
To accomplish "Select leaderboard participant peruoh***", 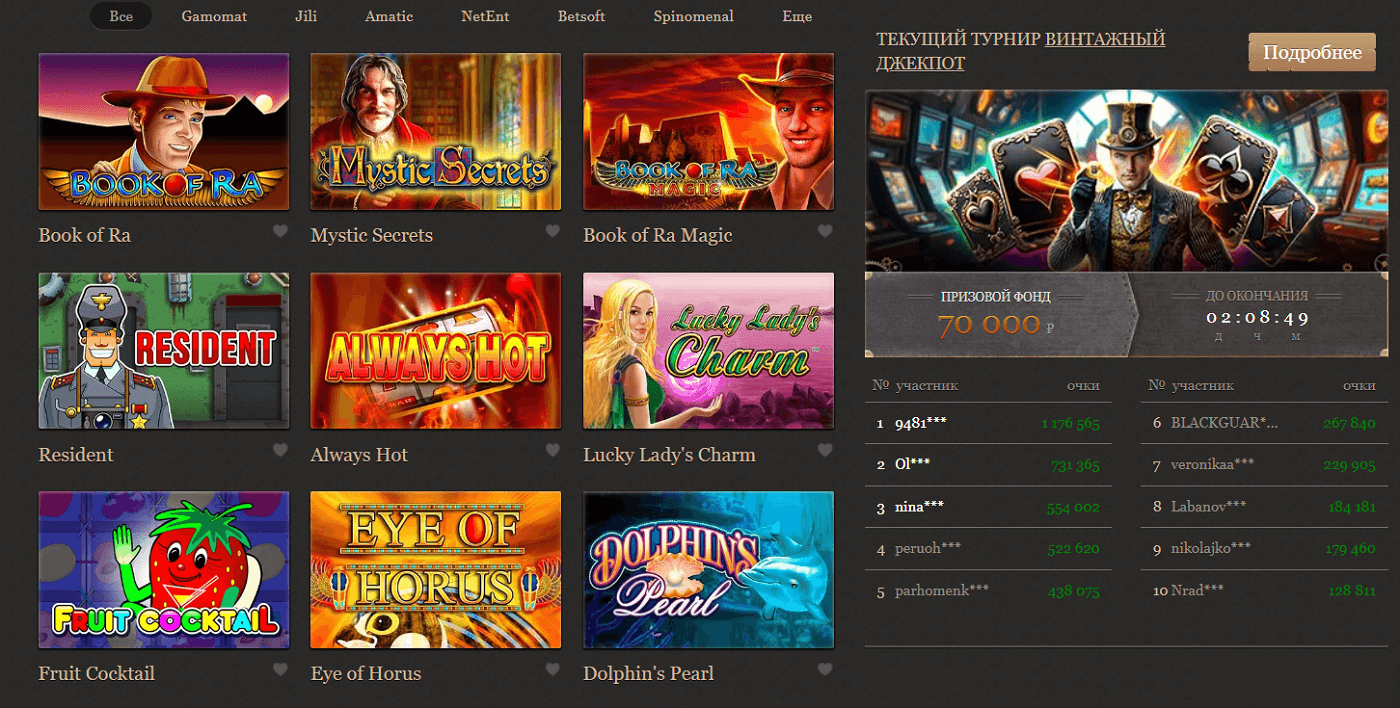I will [x=928, y=548].
